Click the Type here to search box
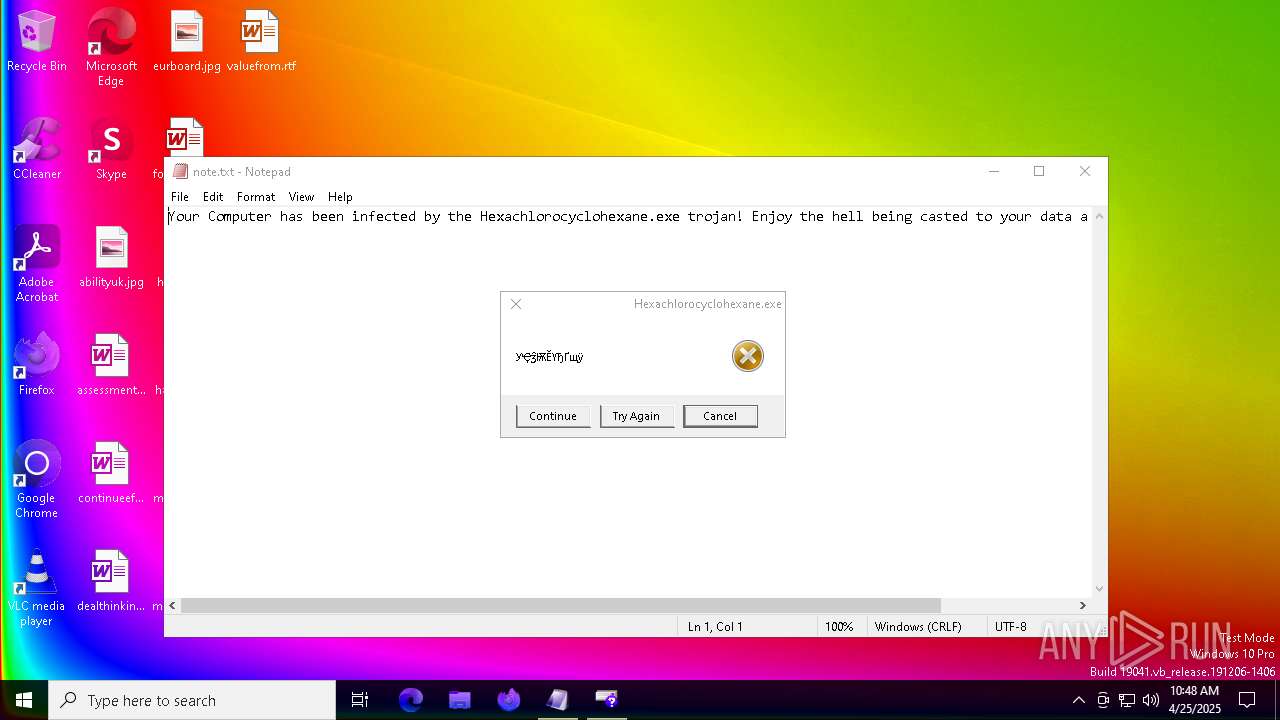This screenshot has height=720, width=1280. click(192, 700)
